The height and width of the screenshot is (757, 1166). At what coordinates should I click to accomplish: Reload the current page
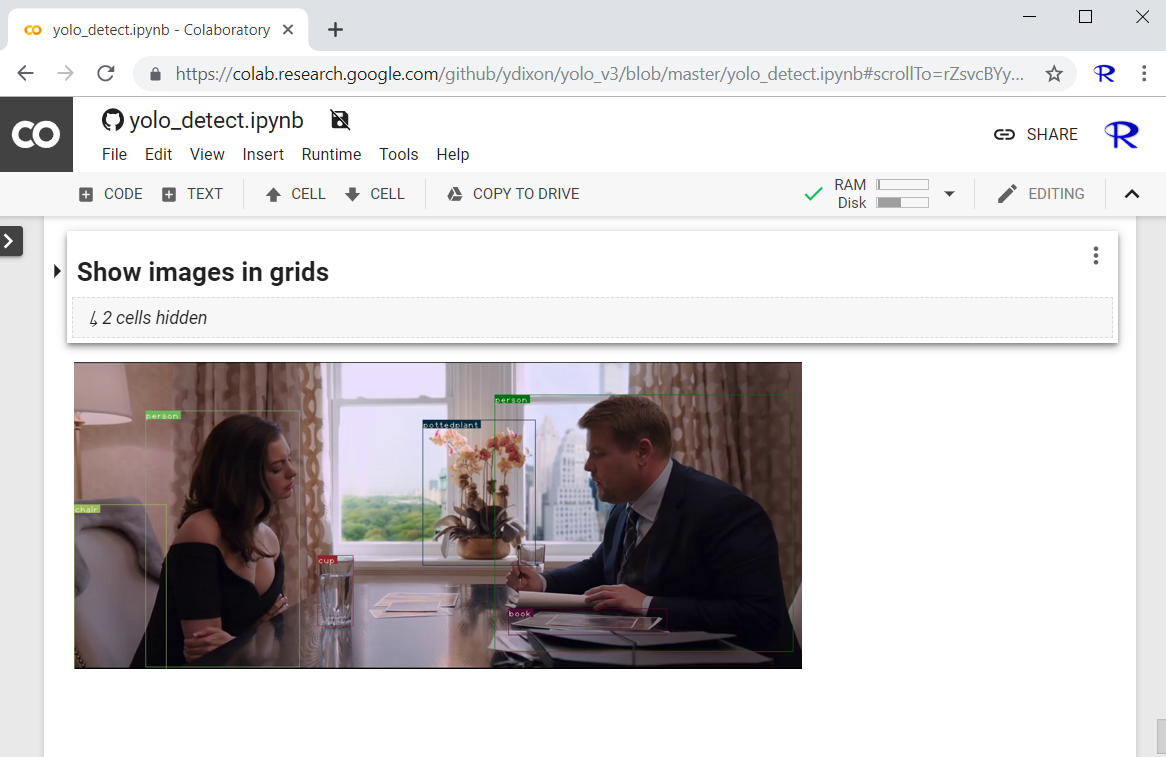point(106,74)
